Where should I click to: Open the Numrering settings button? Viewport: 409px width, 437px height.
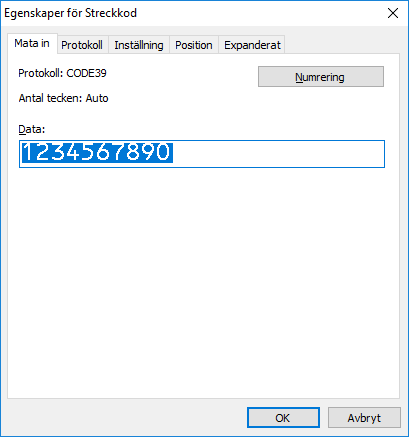click(x=321, y=77)
